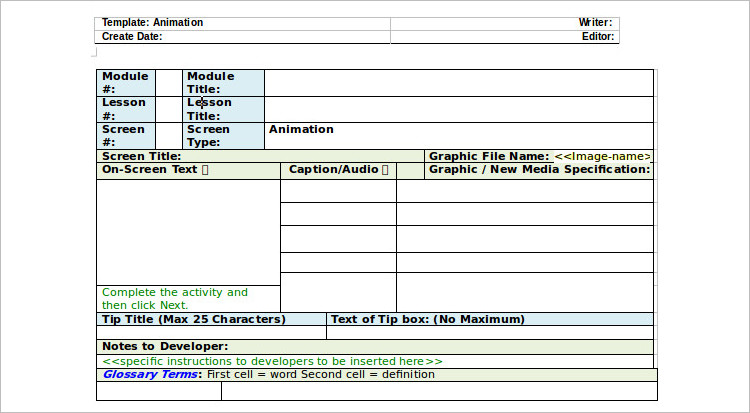Click the blank Module Title value cell
The image size is (750, 413).
[x=458, y=83]
